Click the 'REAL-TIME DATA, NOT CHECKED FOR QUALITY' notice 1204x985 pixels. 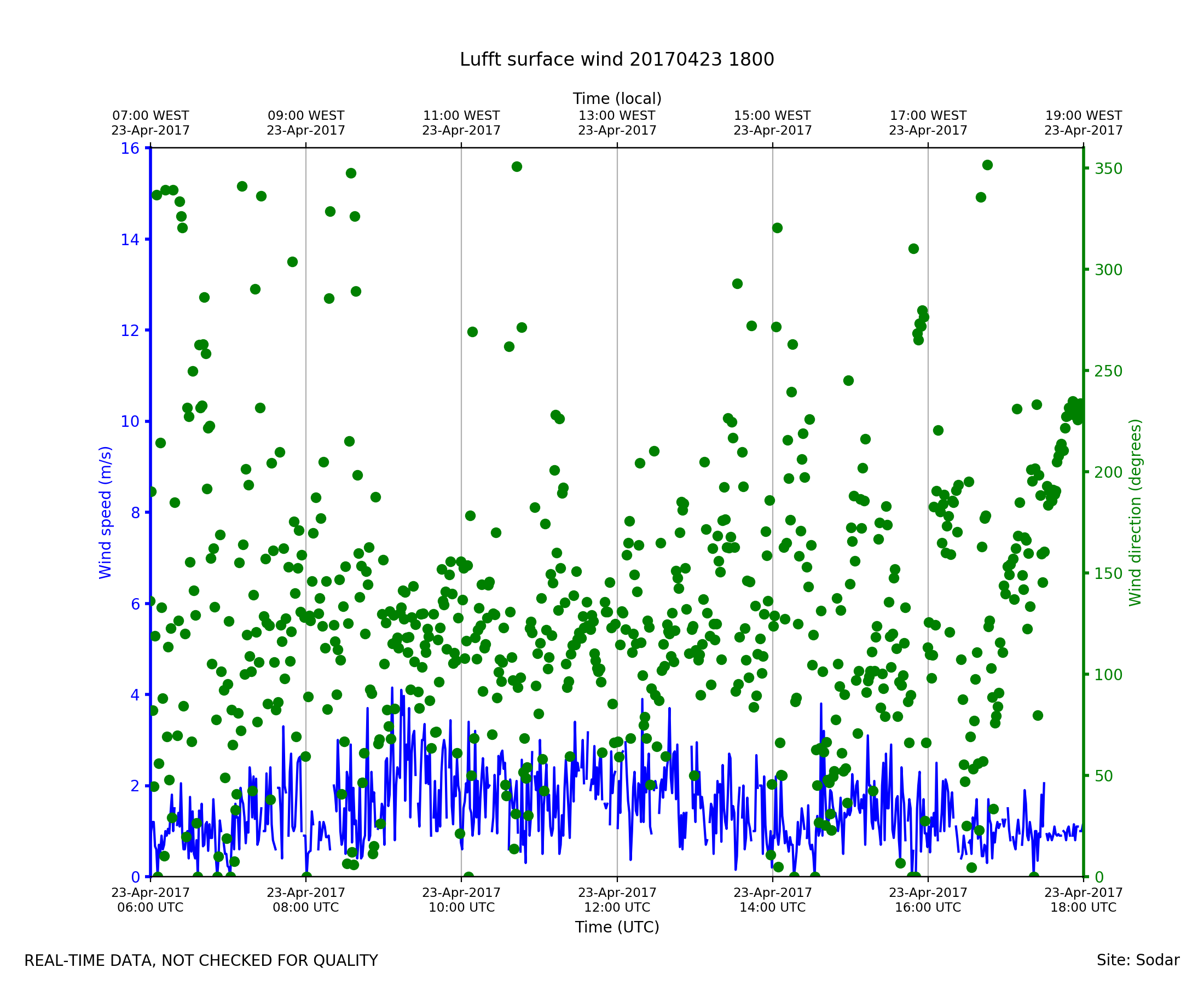tap(201, 961)
